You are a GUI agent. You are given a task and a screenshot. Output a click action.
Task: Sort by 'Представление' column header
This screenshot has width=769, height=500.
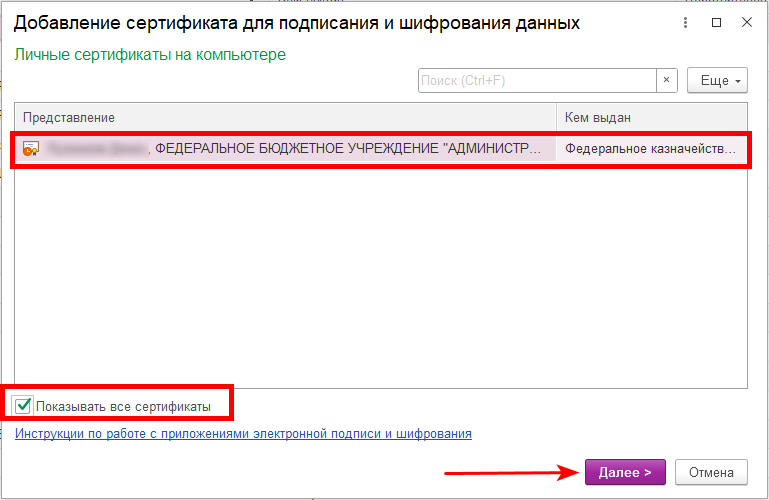click(285, 118)
